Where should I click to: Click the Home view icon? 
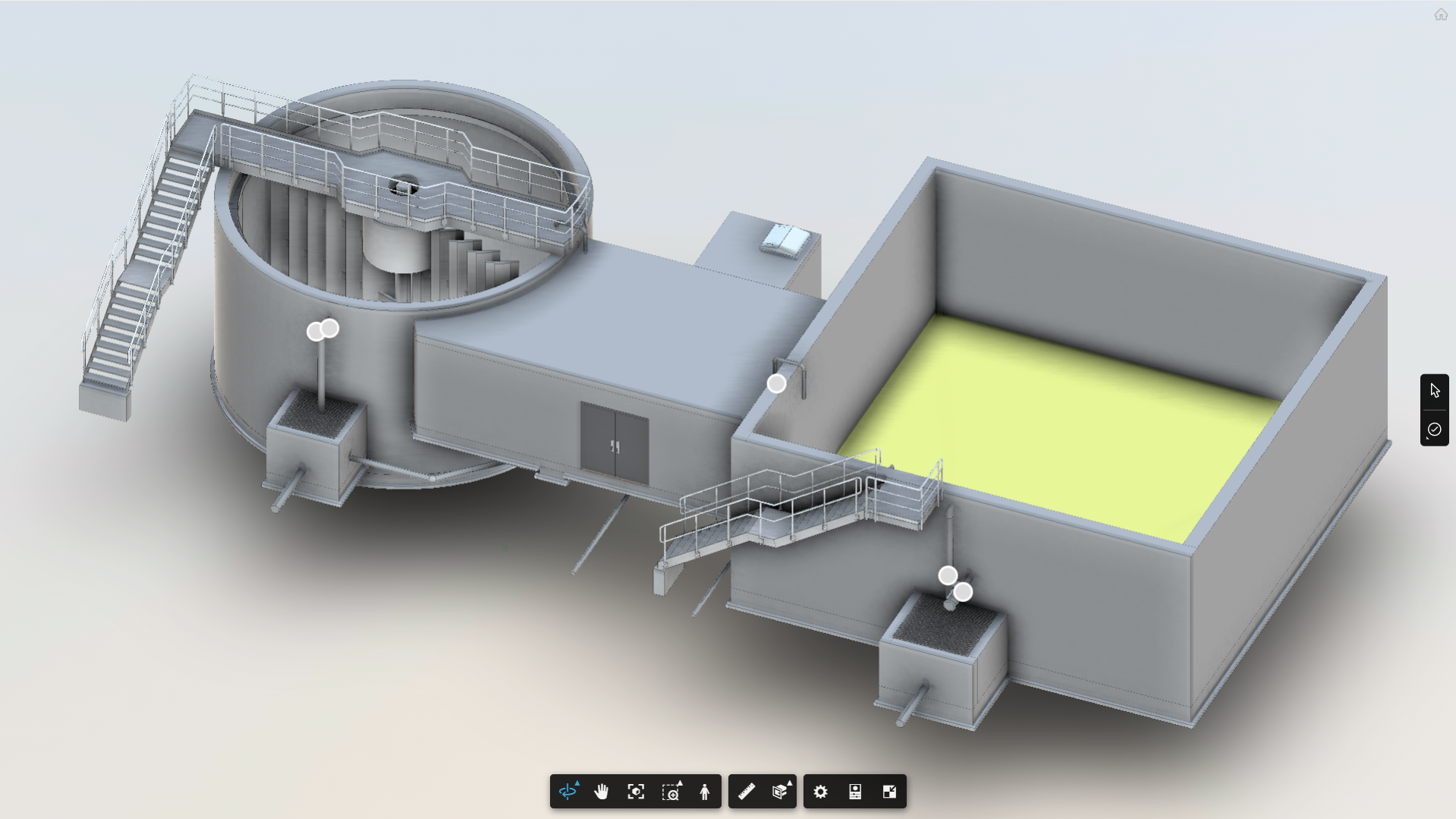1441,14
